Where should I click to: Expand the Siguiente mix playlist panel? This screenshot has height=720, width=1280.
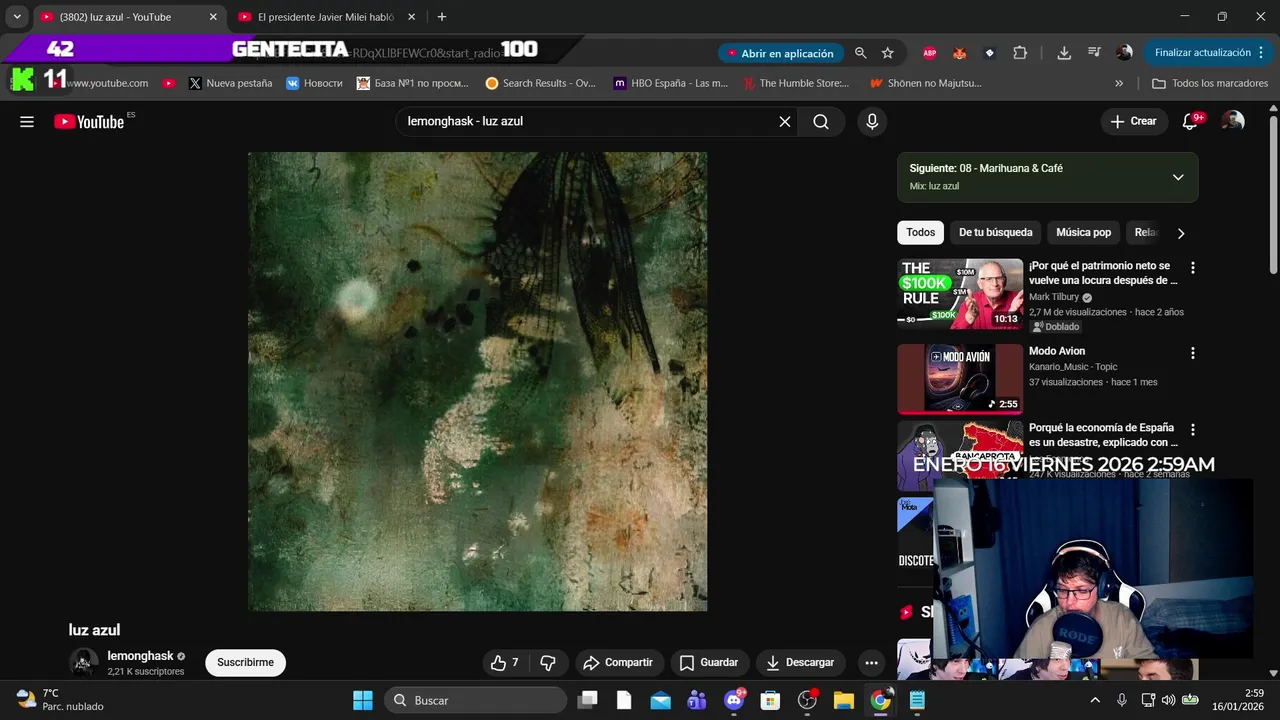point(1178,177)
